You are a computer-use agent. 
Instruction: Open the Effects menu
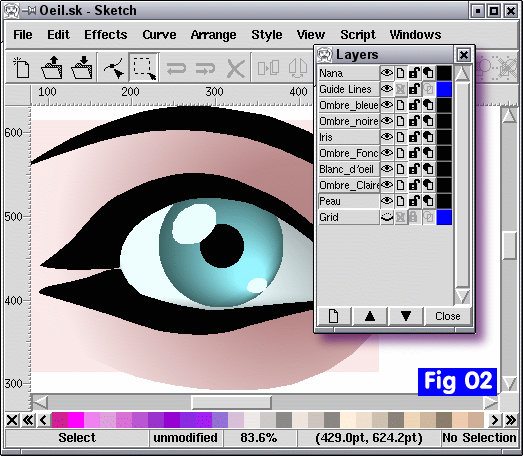pyautogui.click(x=106, y=35)
